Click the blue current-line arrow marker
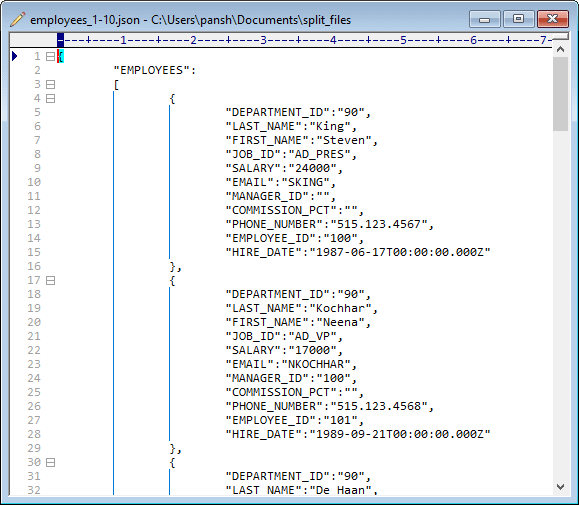 coord(14,56)
